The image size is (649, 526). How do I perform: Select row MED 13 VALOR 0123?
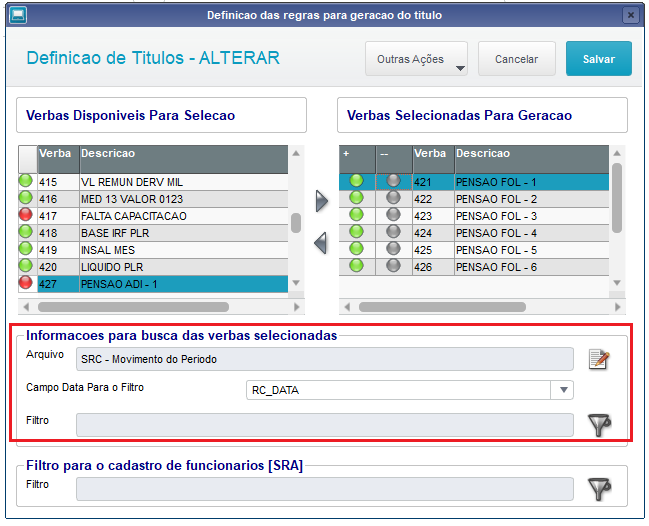point(153,199)
